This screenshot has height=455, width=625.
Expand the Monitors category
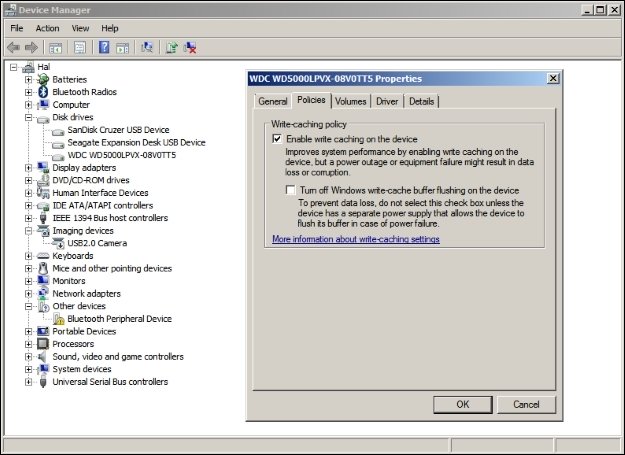click(x=28, y=281)
